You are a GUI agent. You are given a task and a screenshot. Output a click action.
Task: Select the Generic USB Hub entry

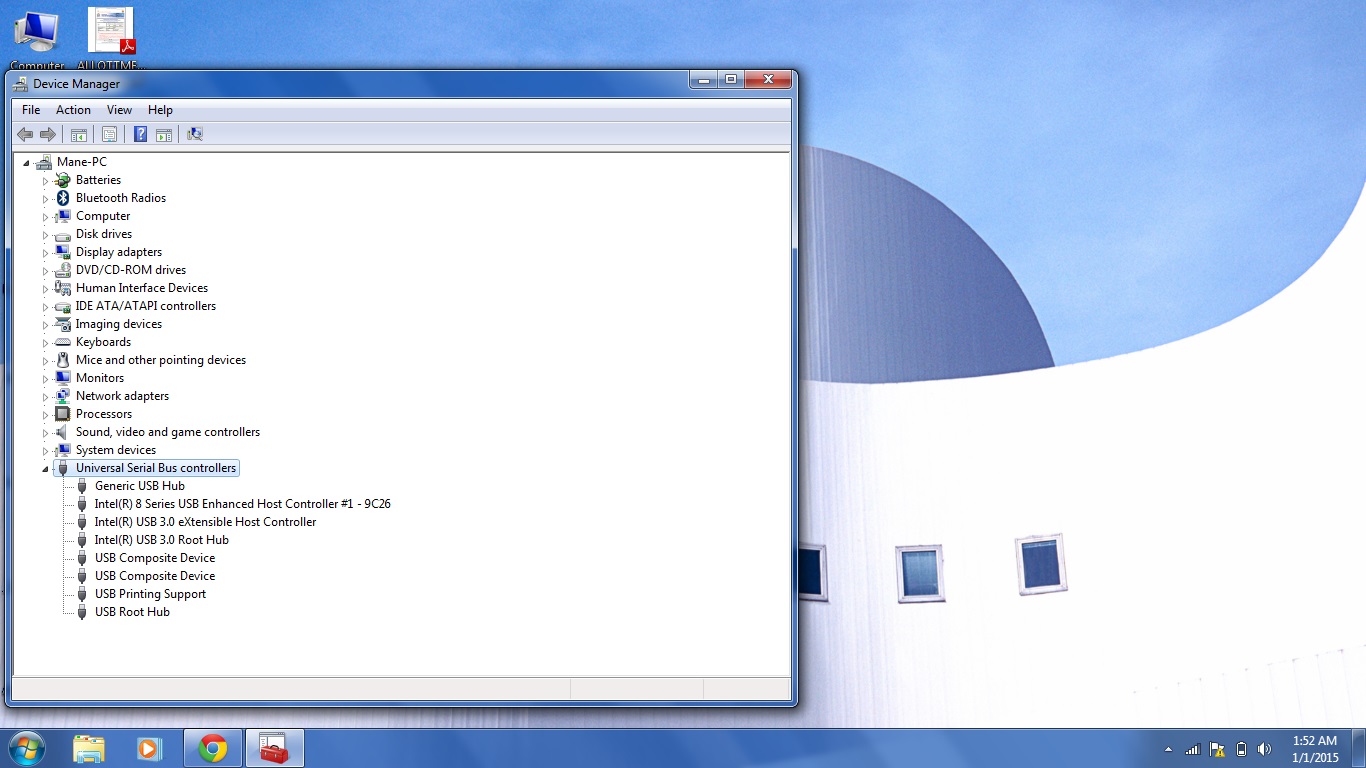click(139, 486)
